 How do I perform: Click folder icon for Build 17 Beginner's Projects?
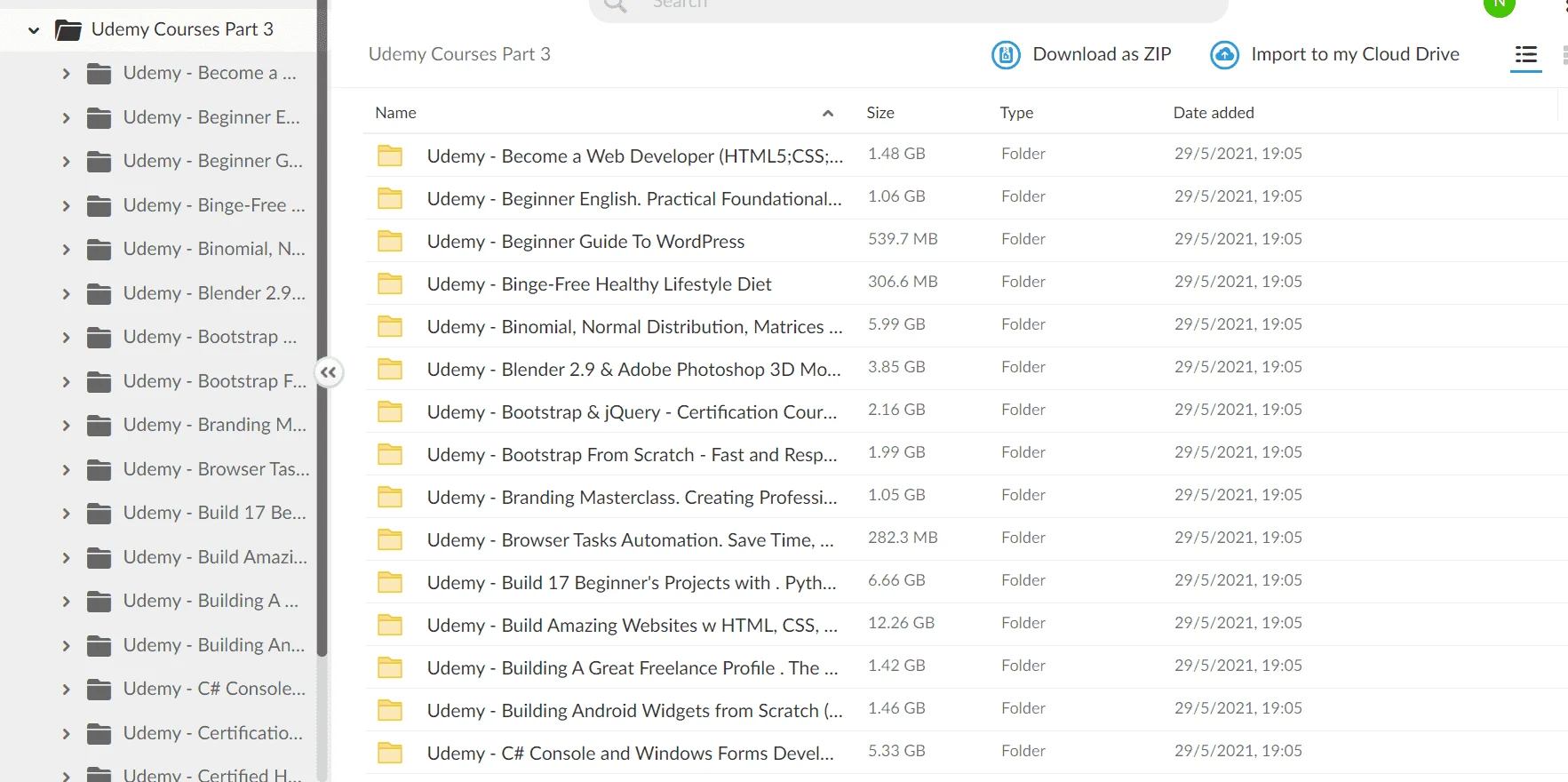(x=390, y=582)
